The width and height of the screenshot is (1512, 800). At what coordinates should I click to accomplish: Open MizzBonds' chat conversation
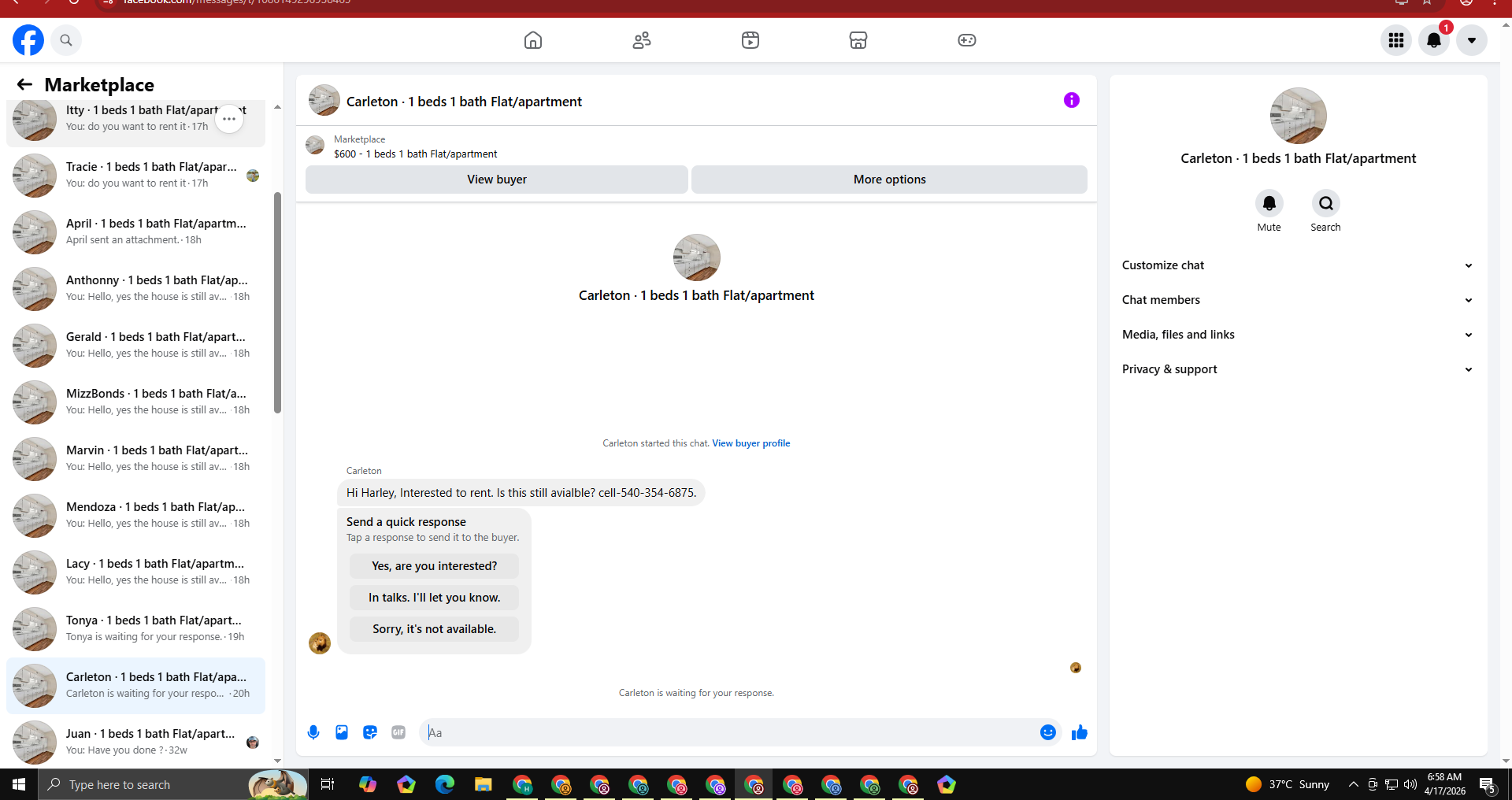pos(136,402)
